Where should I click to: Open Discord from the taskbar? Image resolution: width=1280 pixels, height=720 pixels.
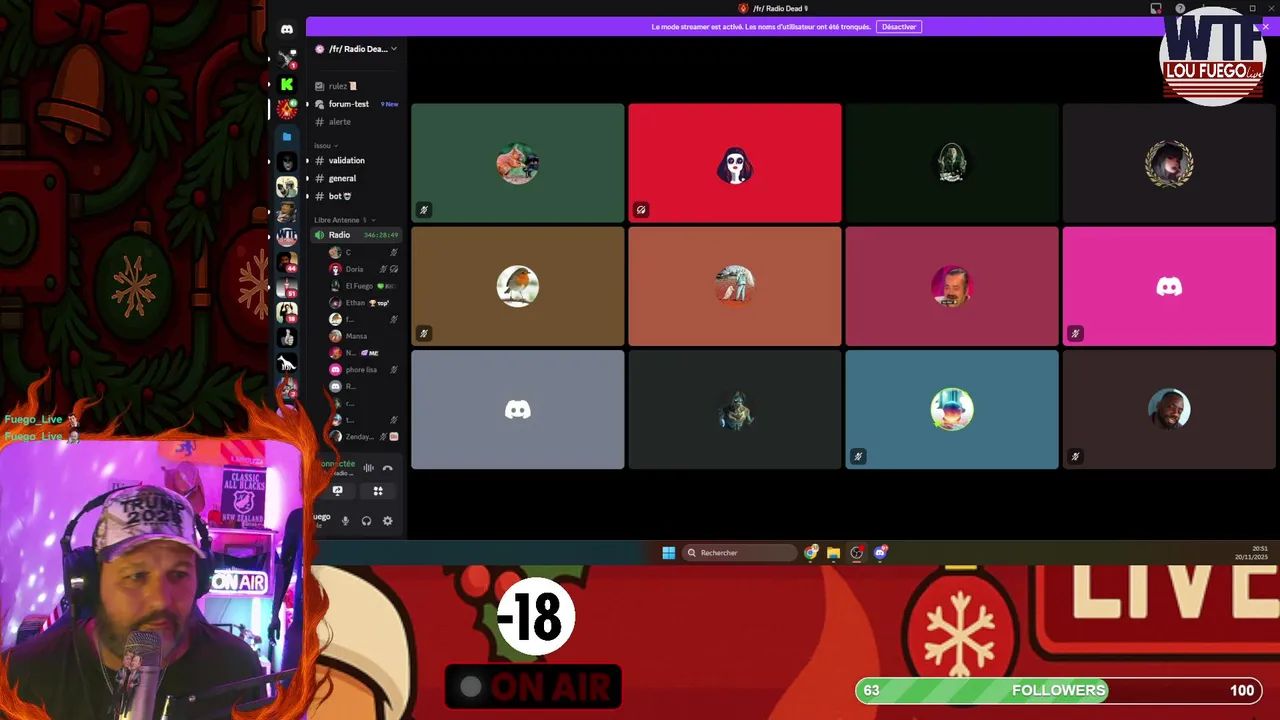880,553
